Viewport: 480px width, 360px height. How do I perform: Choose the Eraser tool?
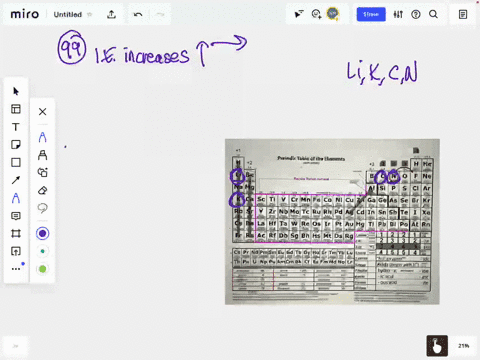tap(42, 190)
